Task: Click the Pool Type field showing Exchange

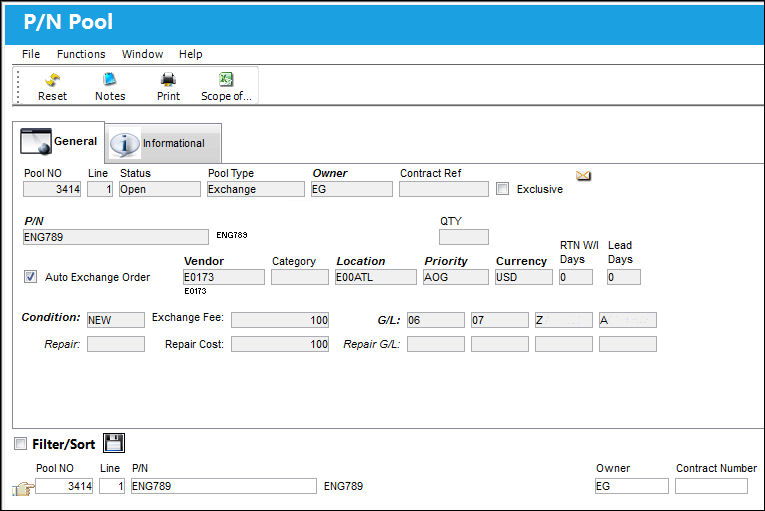Action: click(x=256, y=189)
